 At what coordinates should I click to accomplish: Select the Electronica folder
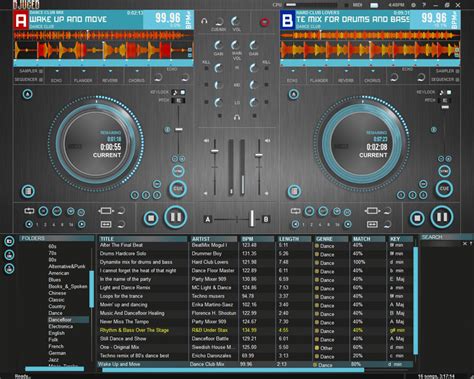tap(61, 326)
